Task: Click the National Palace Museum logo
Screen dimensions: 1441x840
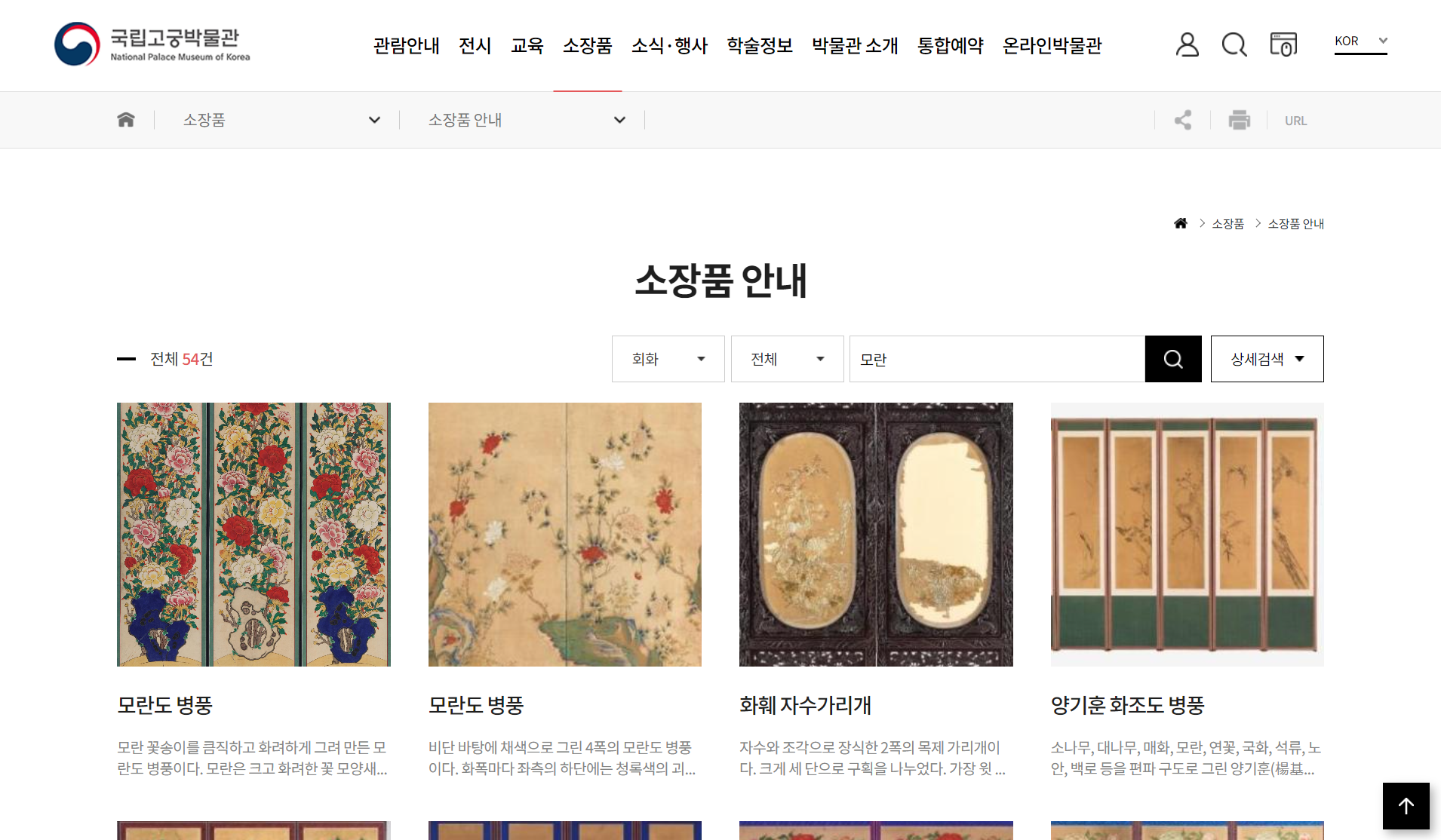Action: point(152,44)
